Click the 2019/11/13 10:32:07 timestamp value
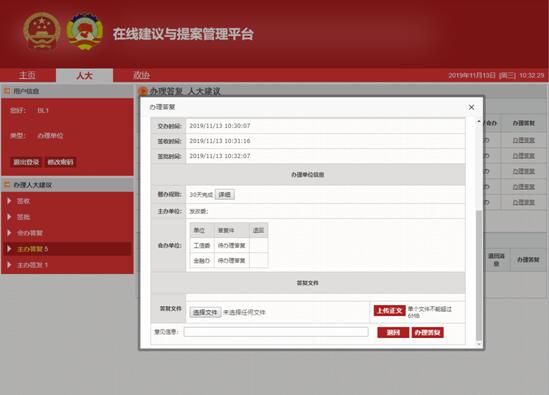 [220, 156]
